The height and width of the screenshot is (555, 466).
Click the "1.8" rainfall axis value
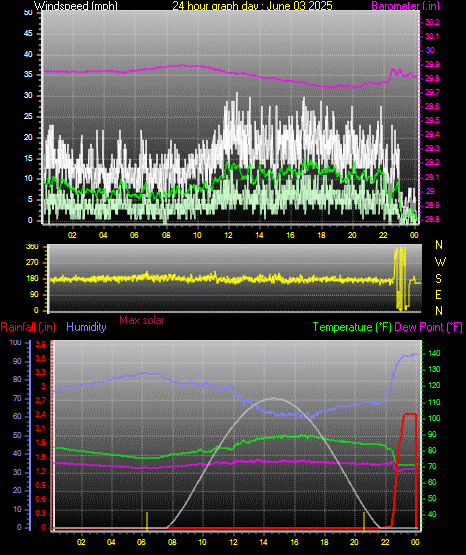tap(41, 442)
